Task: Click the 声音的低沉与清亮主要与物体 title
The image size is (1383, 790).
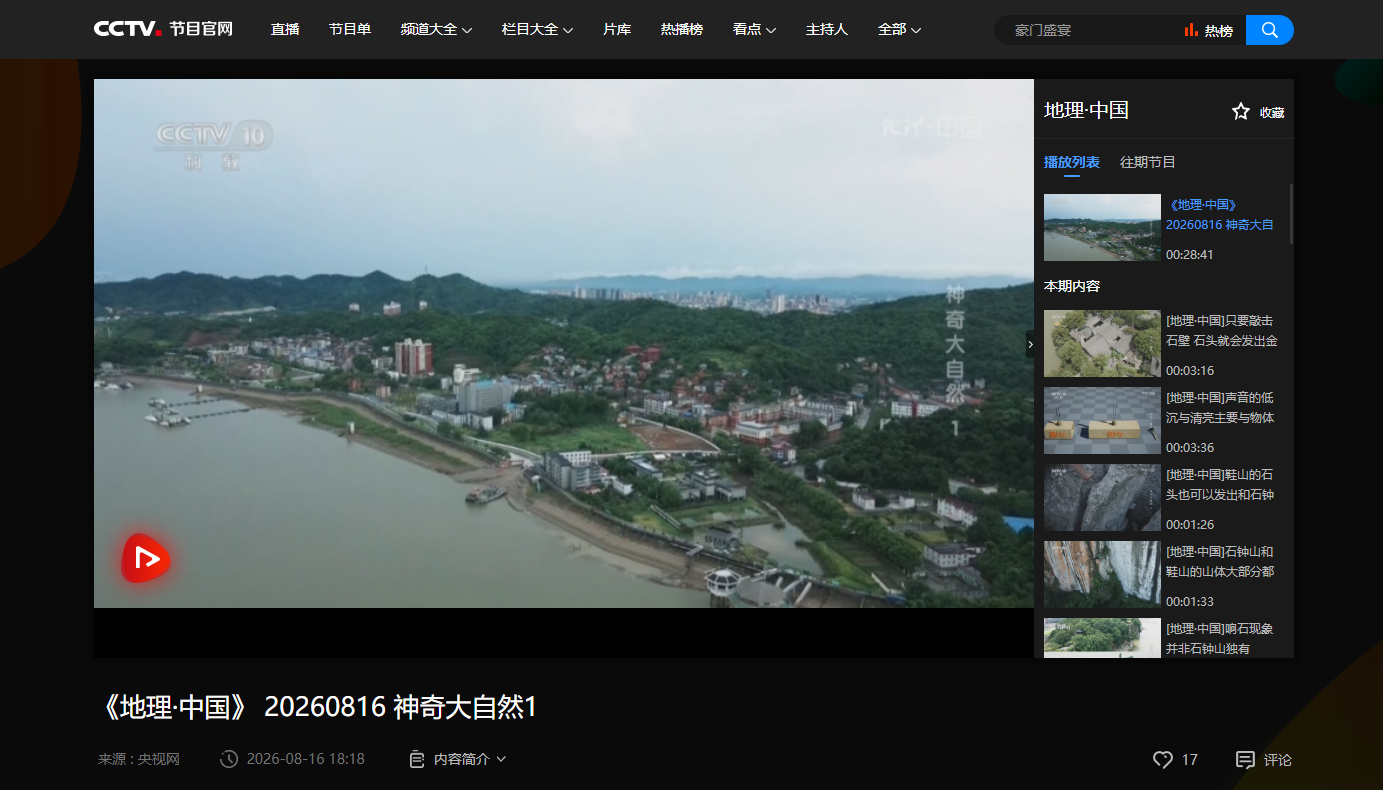Action: pos(1220,408)
